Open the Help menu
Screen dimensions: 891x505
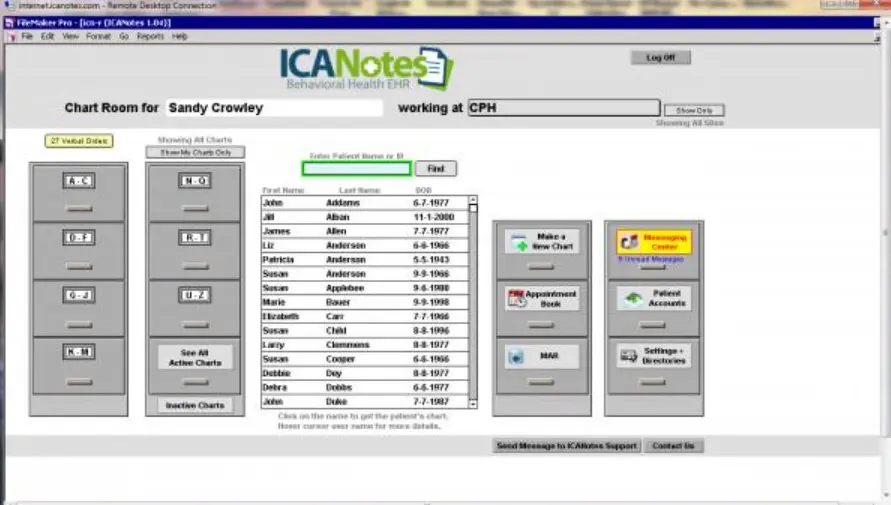click(x=180, y=36)
